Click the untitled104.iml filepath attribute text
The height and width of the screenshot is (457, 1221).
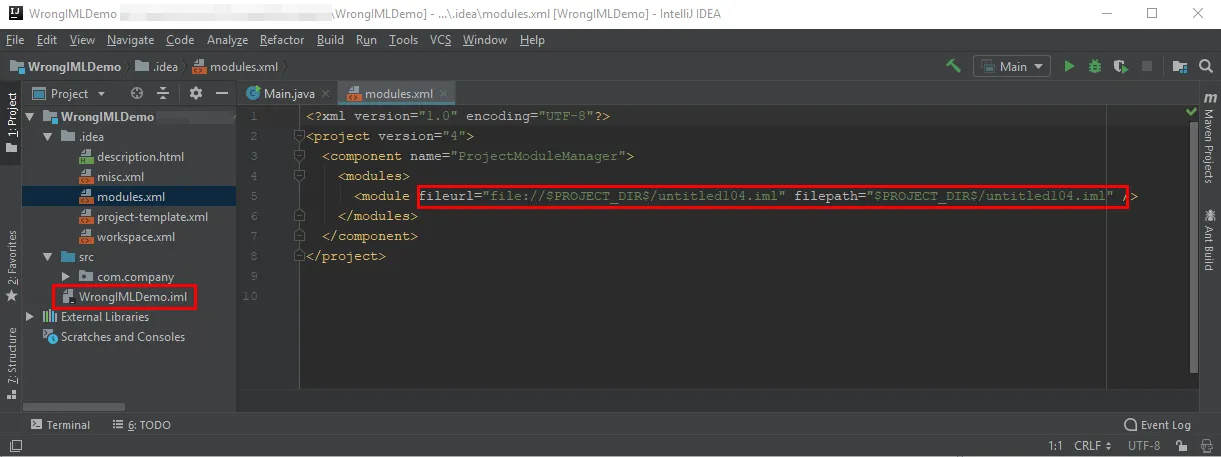point(954,196)
